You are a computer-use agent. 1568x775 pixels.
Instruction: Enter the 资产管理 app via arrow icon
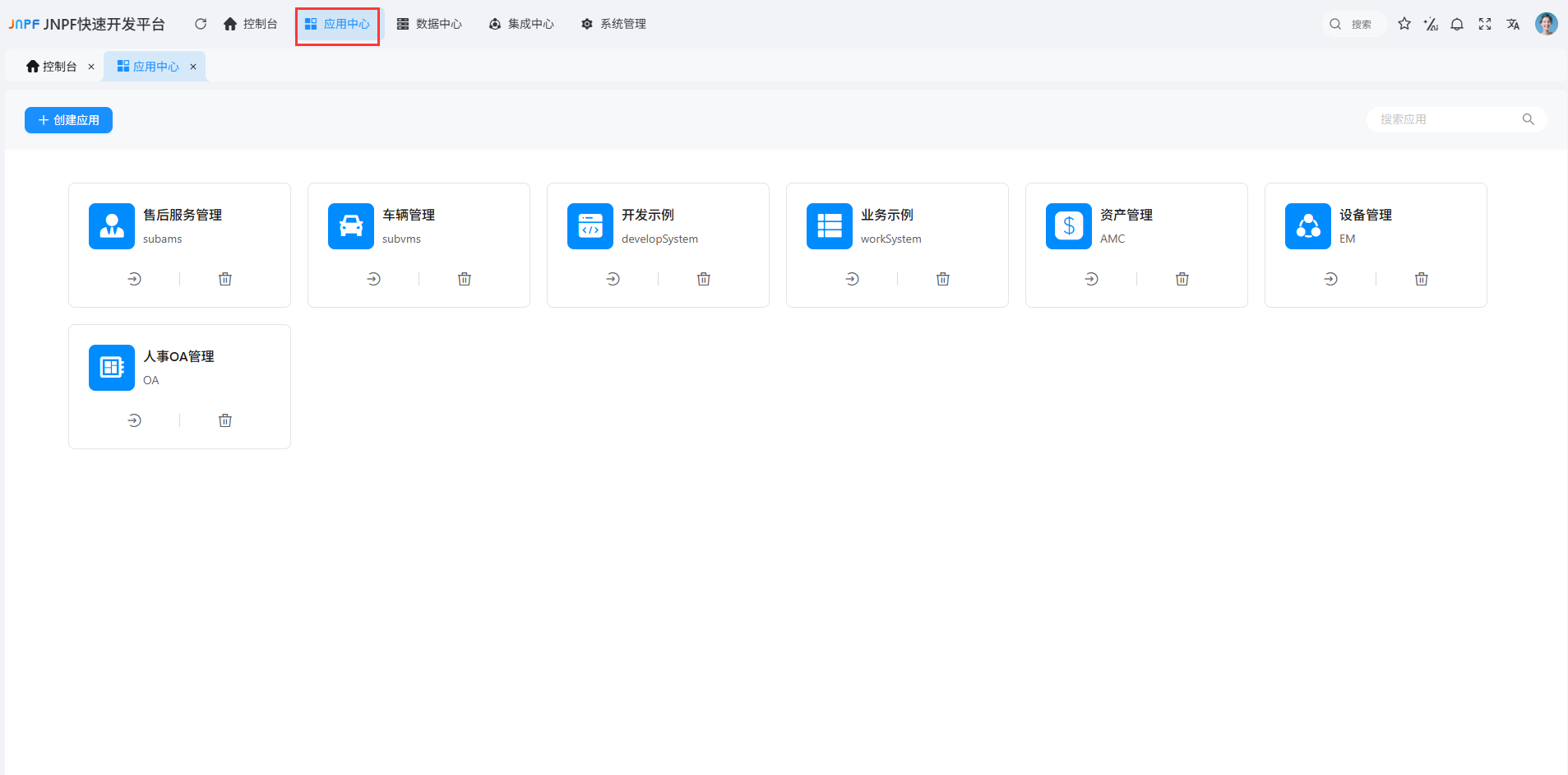[1092, 279]
